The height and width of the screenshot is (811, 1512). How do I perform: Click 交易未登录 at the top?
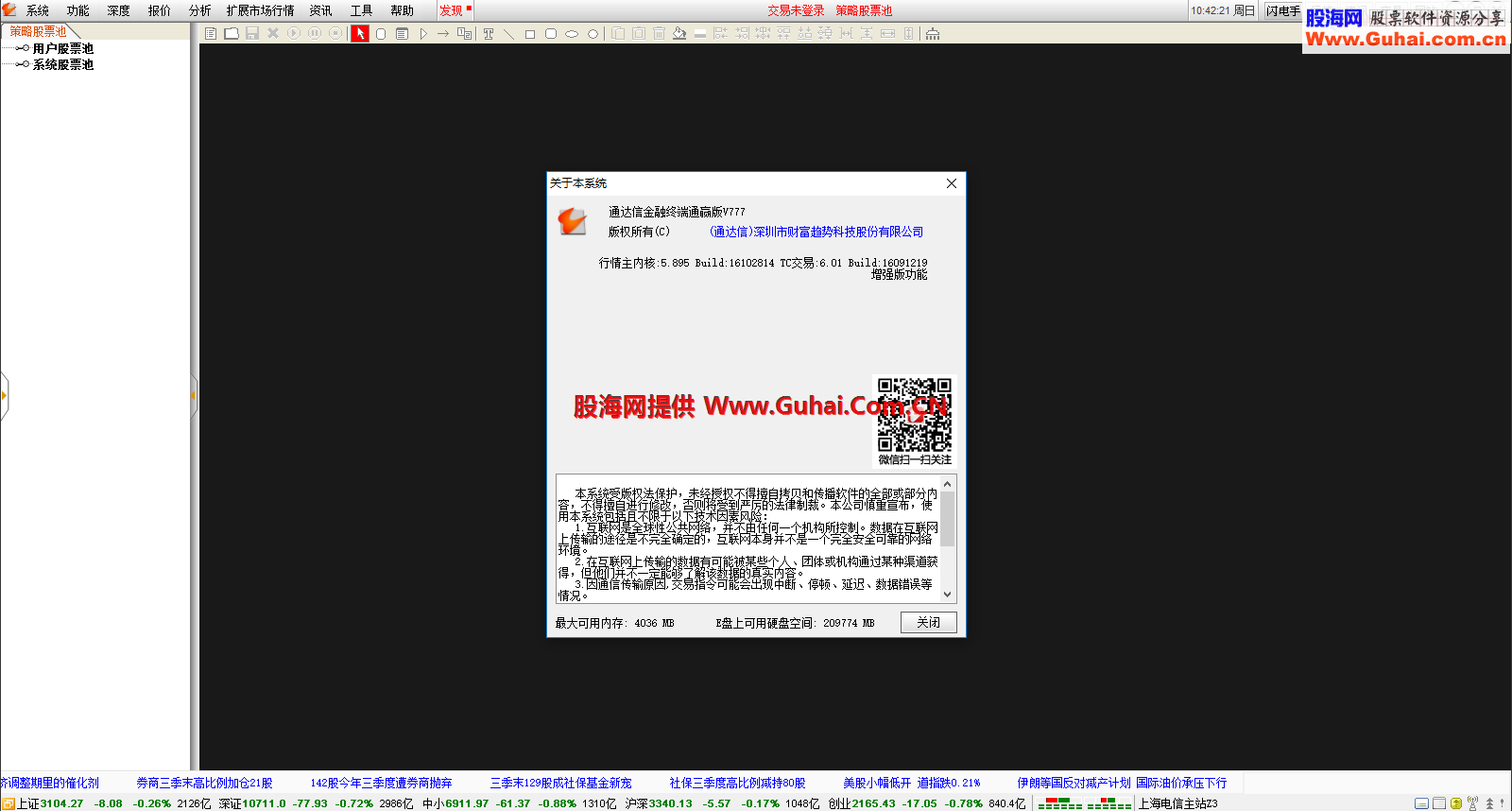[796, 10]
